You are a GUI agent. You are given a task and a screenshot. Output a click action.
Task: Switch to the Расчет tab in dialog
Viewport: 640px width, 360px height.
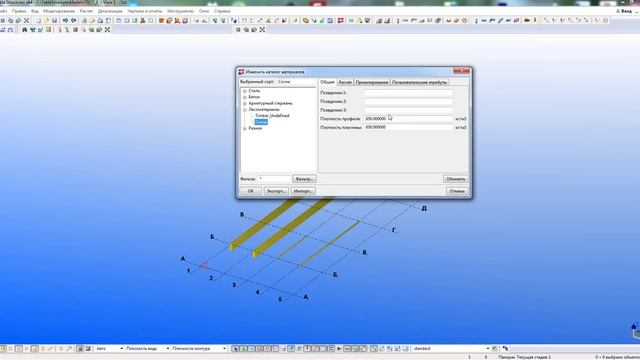(345, 82)
